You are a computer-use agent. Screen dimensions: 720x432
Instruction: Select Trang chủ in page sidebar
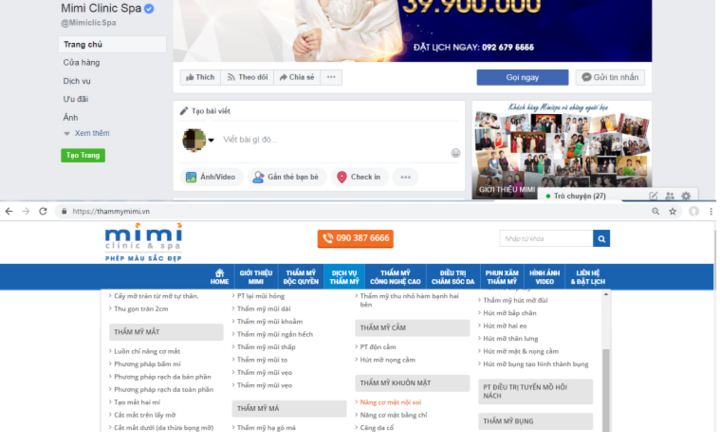point(112,45)
